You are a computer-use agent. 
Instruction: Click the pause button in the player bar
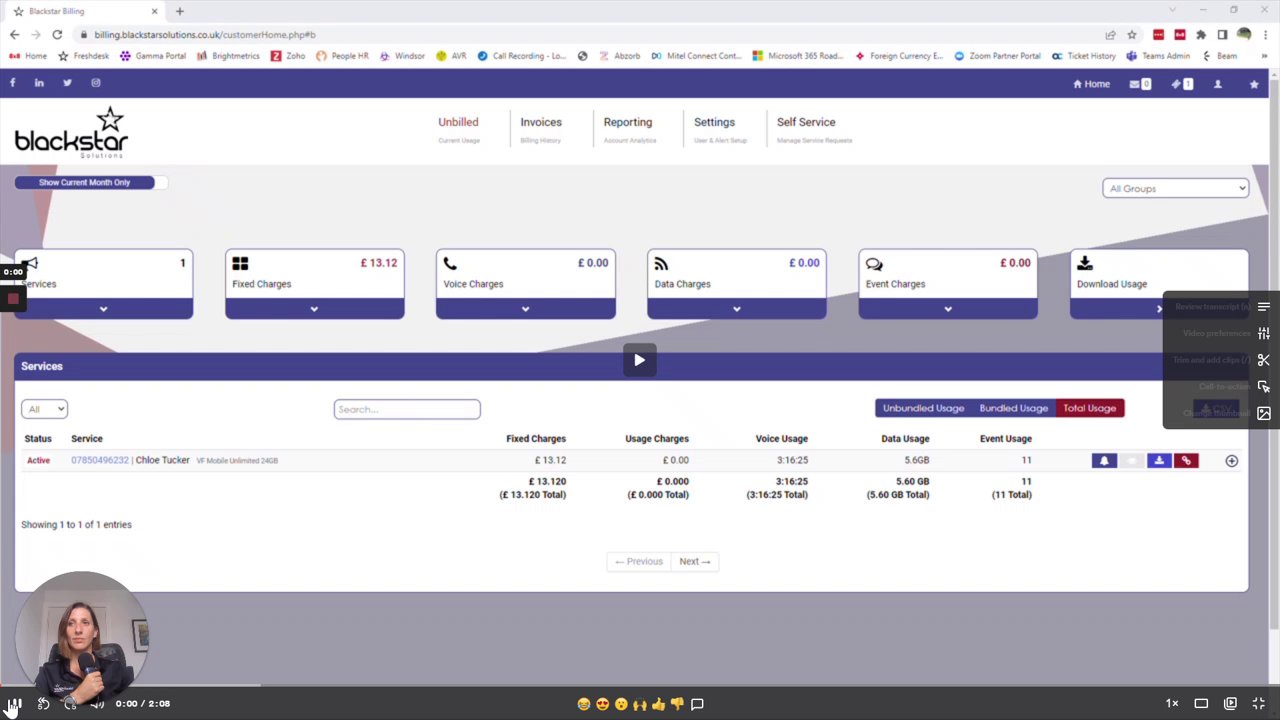point(15,704)
